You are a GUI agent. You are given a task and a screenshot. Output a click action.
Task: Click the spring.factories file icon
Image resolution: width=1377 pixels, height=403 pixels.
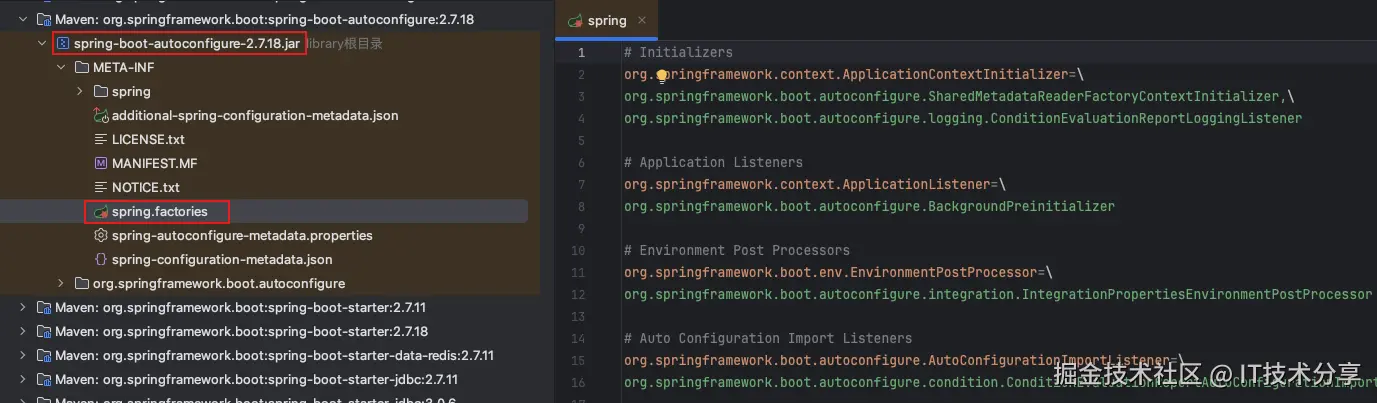pos(100,212)
